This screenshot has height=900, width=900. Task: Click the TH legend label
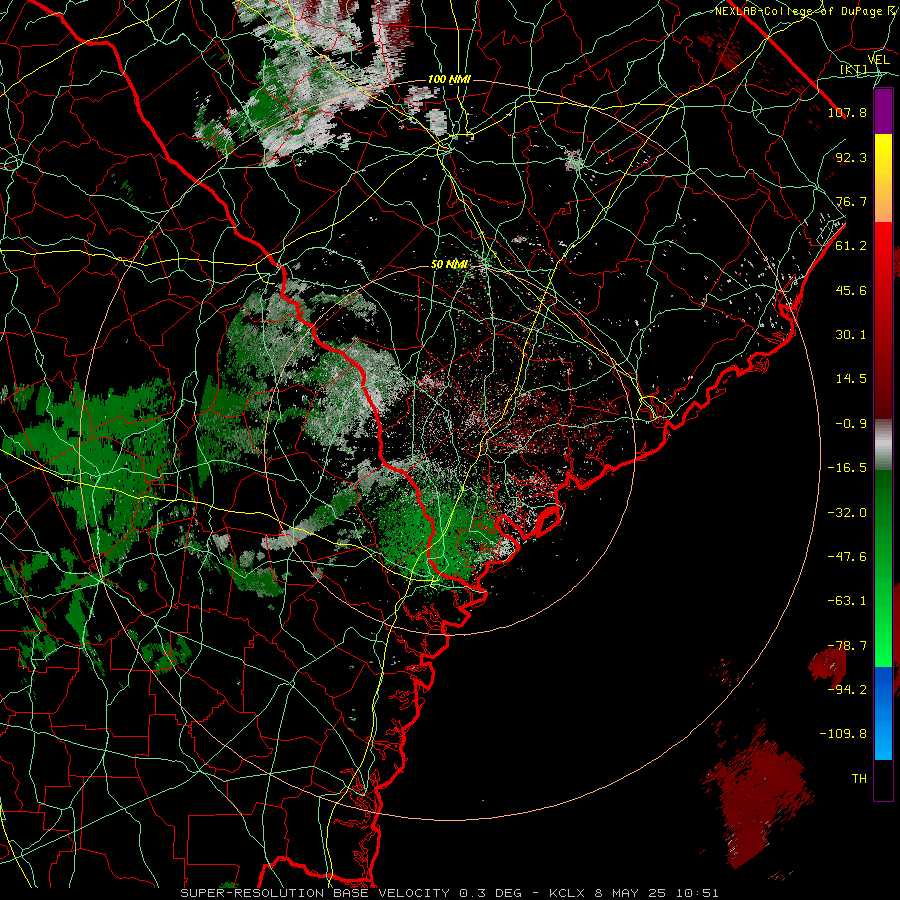coord(859,779)
